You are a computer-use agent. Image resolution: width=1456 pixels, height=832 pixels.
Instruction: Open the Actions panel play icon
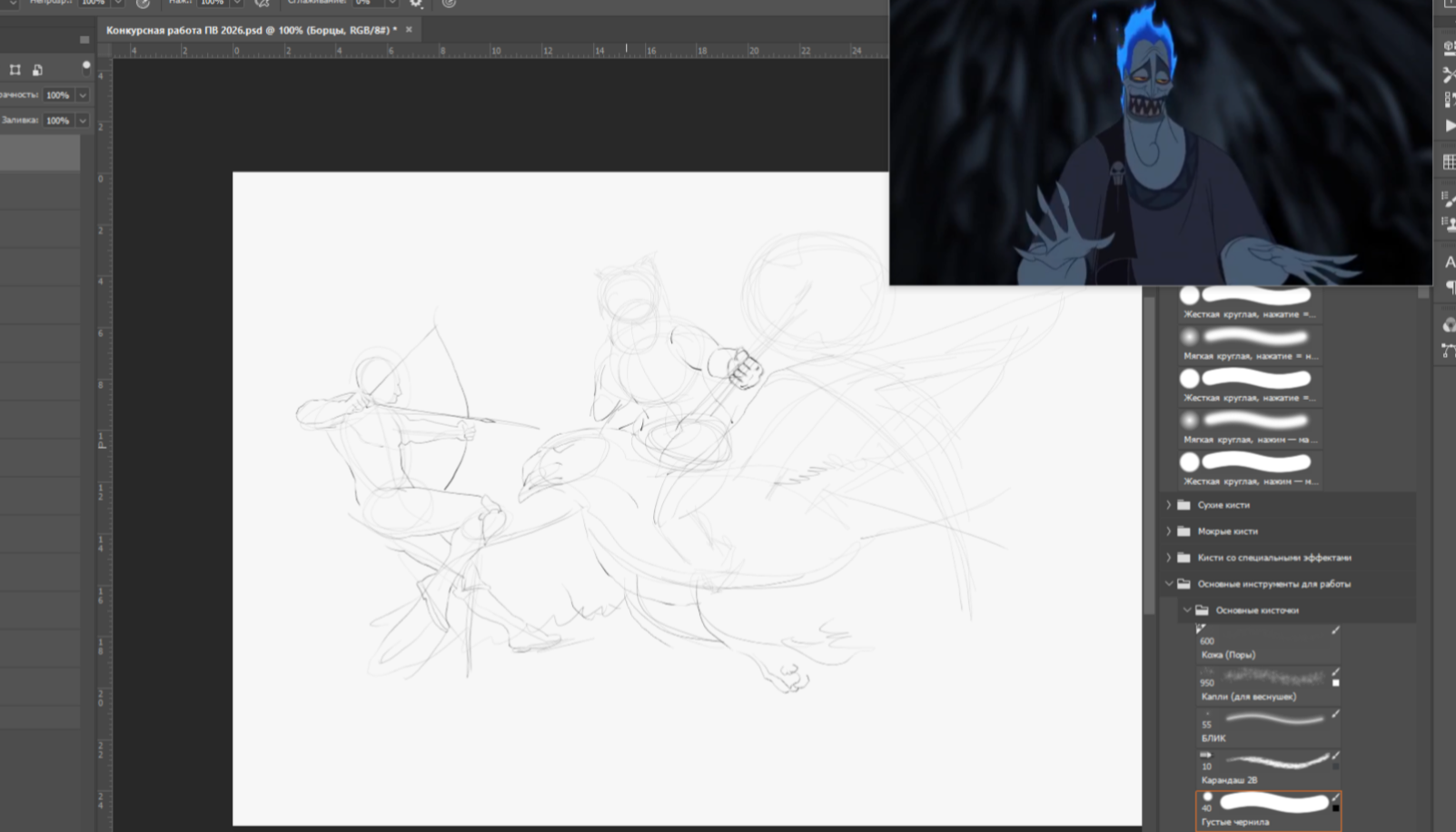[1448, 125]
